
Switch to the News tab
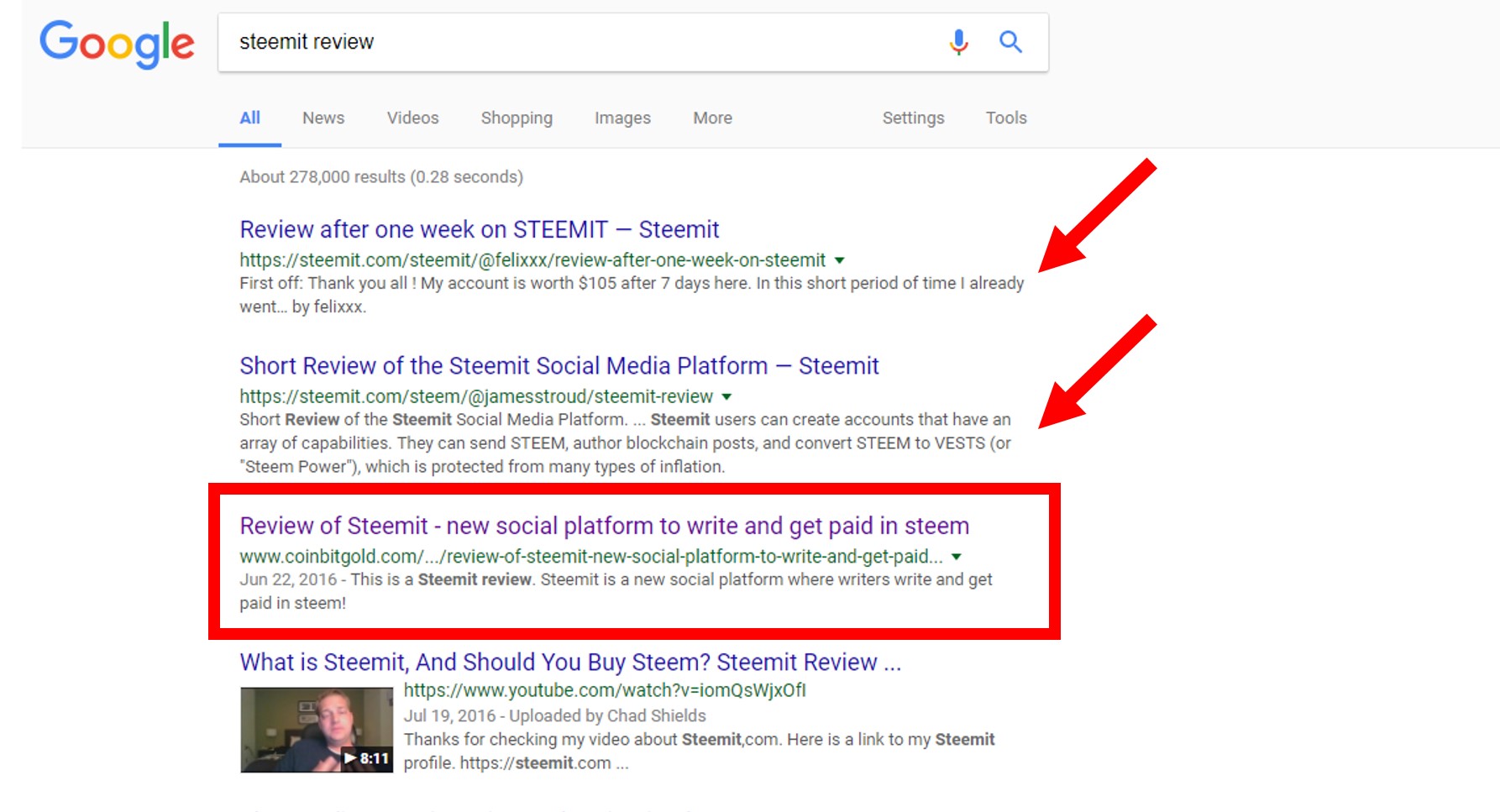[x=323, y=118]
